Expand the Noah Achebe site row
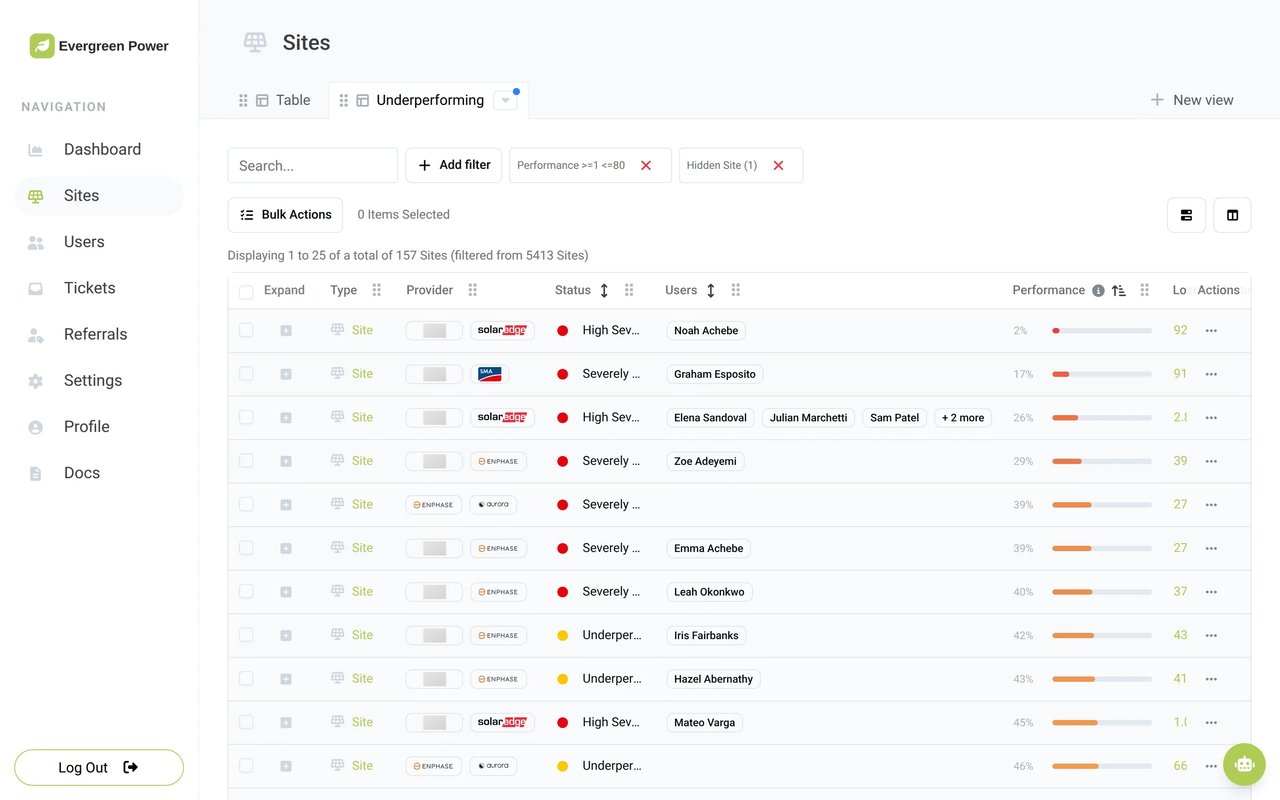The image size is (1280, 800). pyautogui.click(x=286, y=331)
